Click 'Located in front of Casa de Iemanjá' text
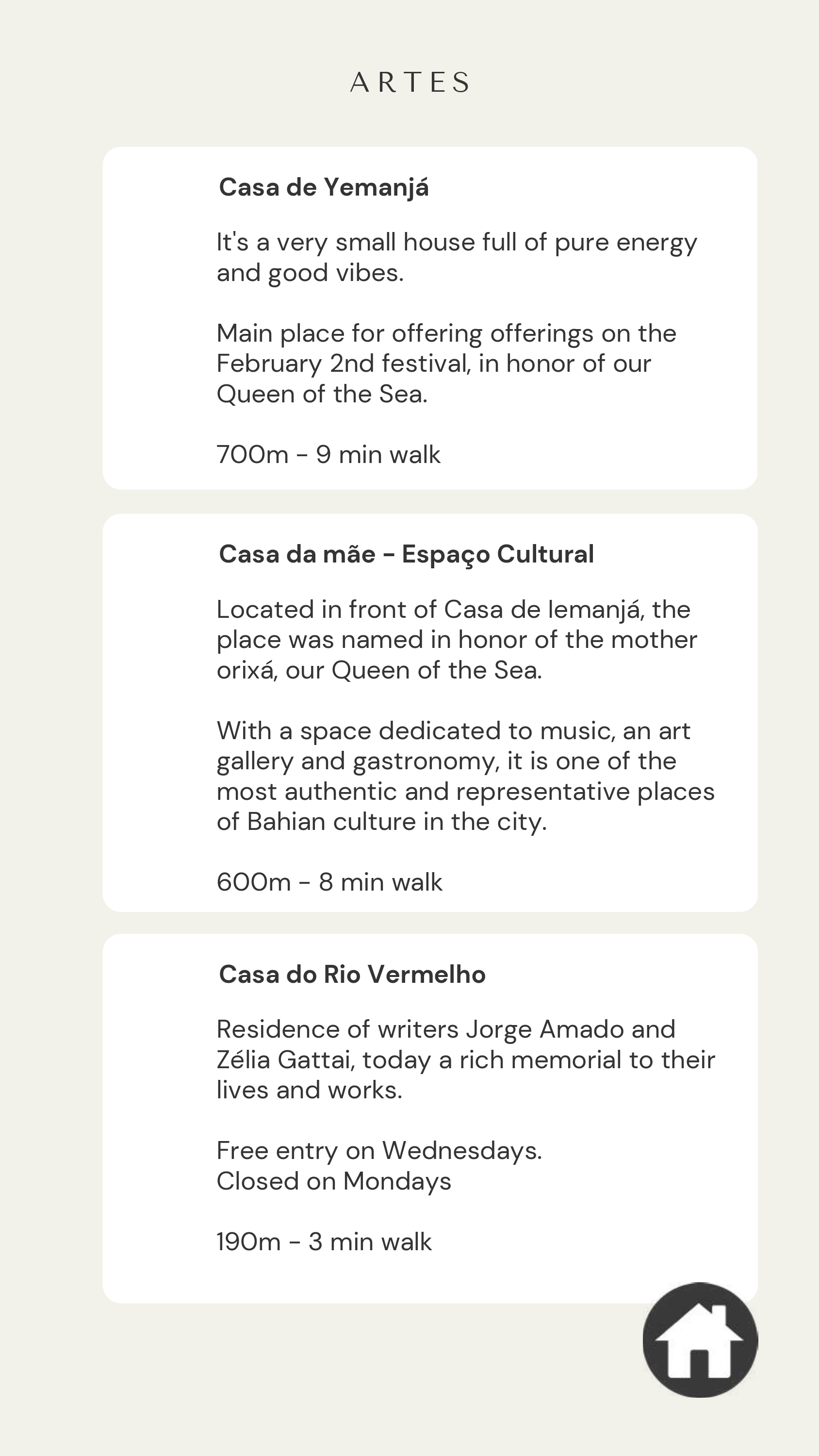 tap(453, 609)
